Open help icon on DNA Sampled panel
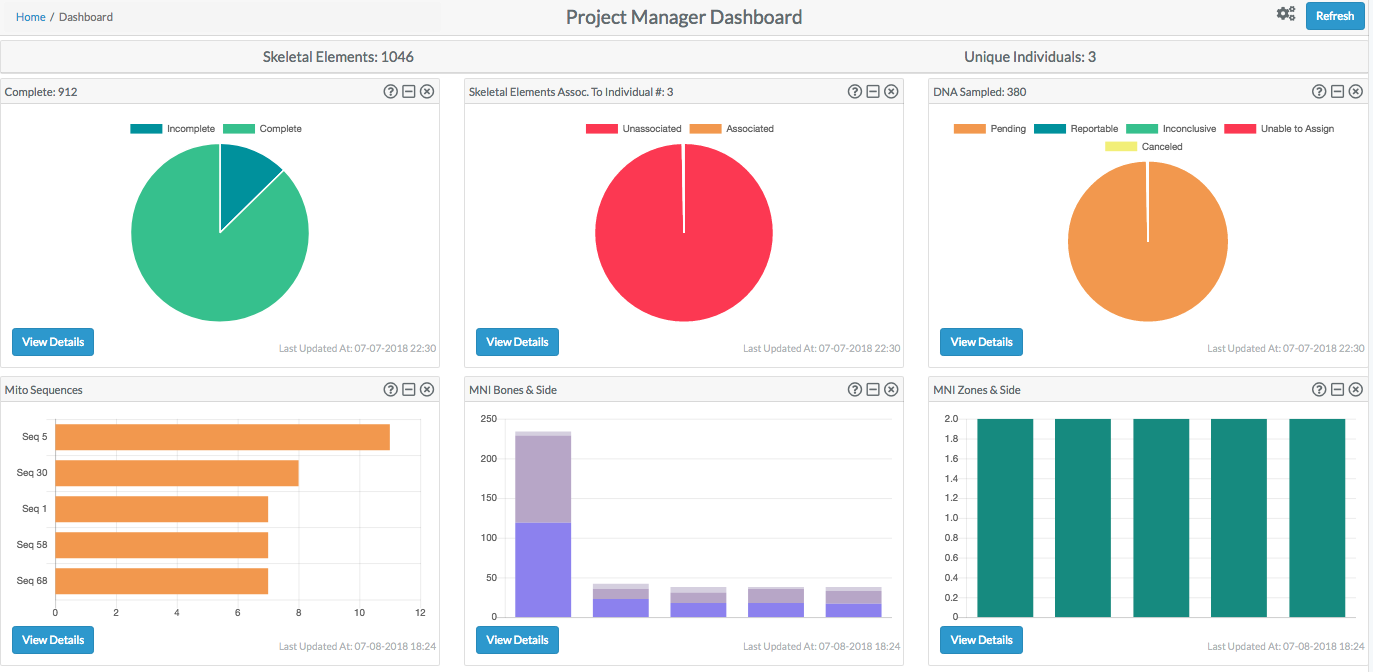 (1319, 91)
